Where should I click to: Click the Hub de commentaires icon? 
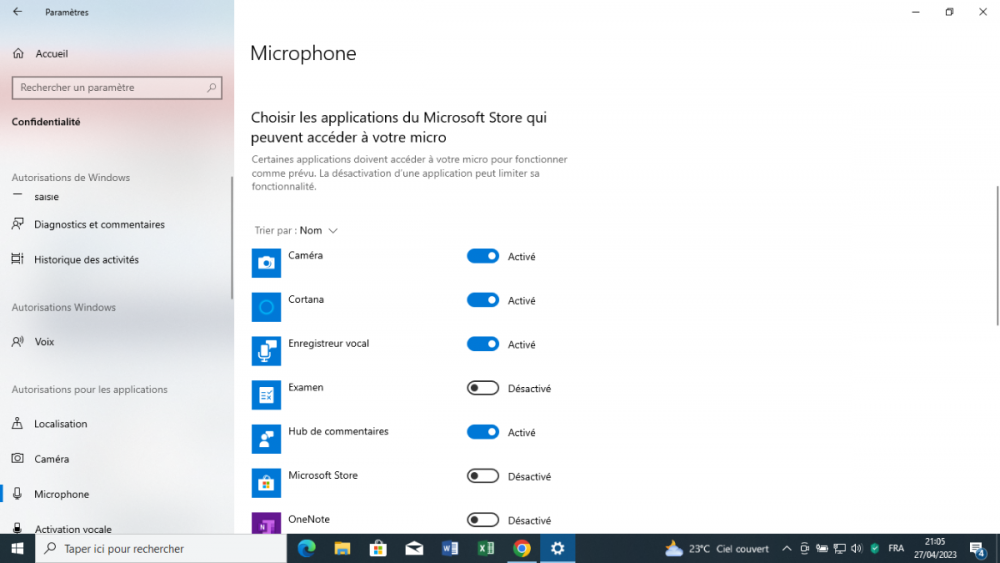[x=266, y=439]
